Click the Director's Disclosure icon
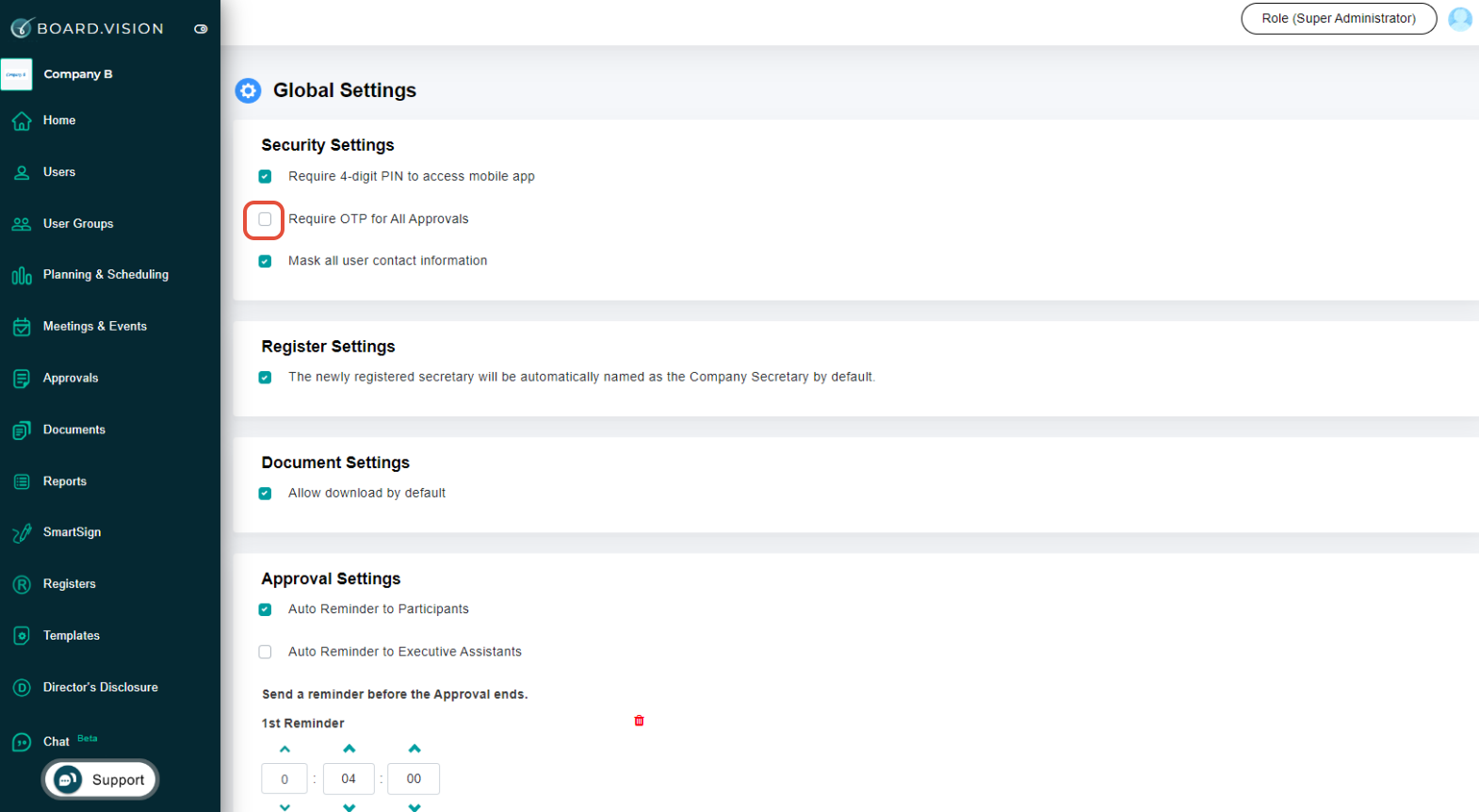Viewport: 1479px width, 812px height. click(x=22, y=688)
